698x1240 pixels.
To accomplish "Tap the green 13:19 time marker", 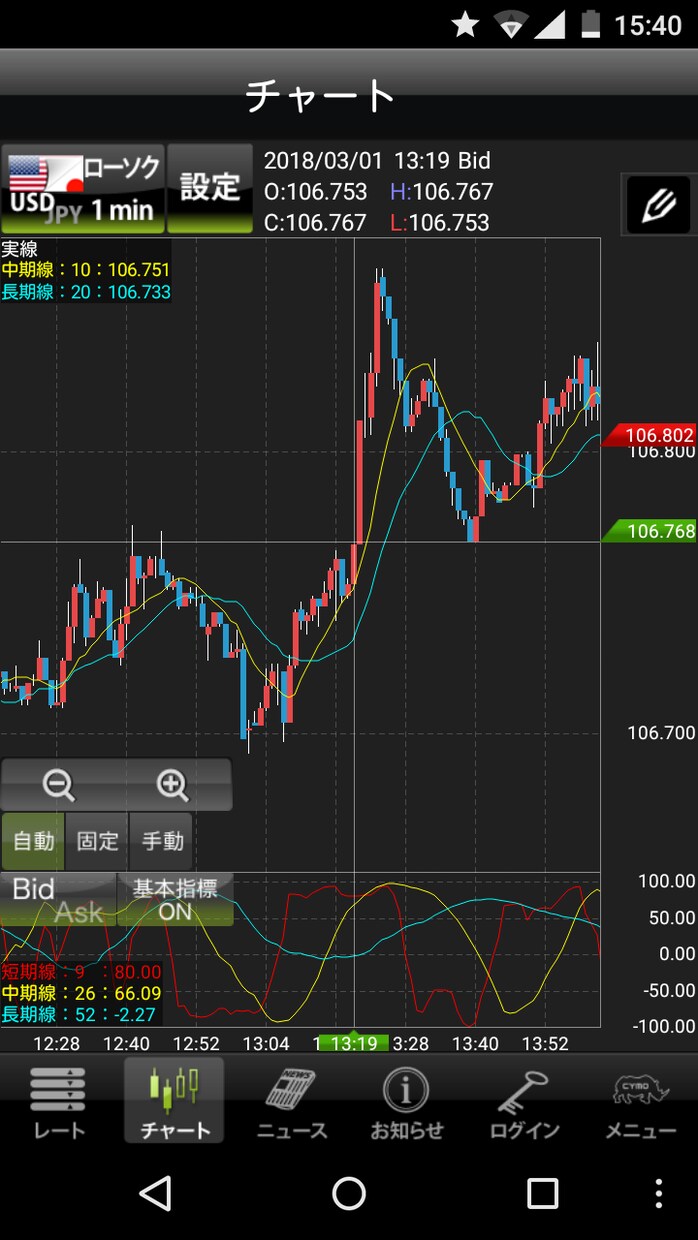I will pyautogui.click(x=354, y=1043).
